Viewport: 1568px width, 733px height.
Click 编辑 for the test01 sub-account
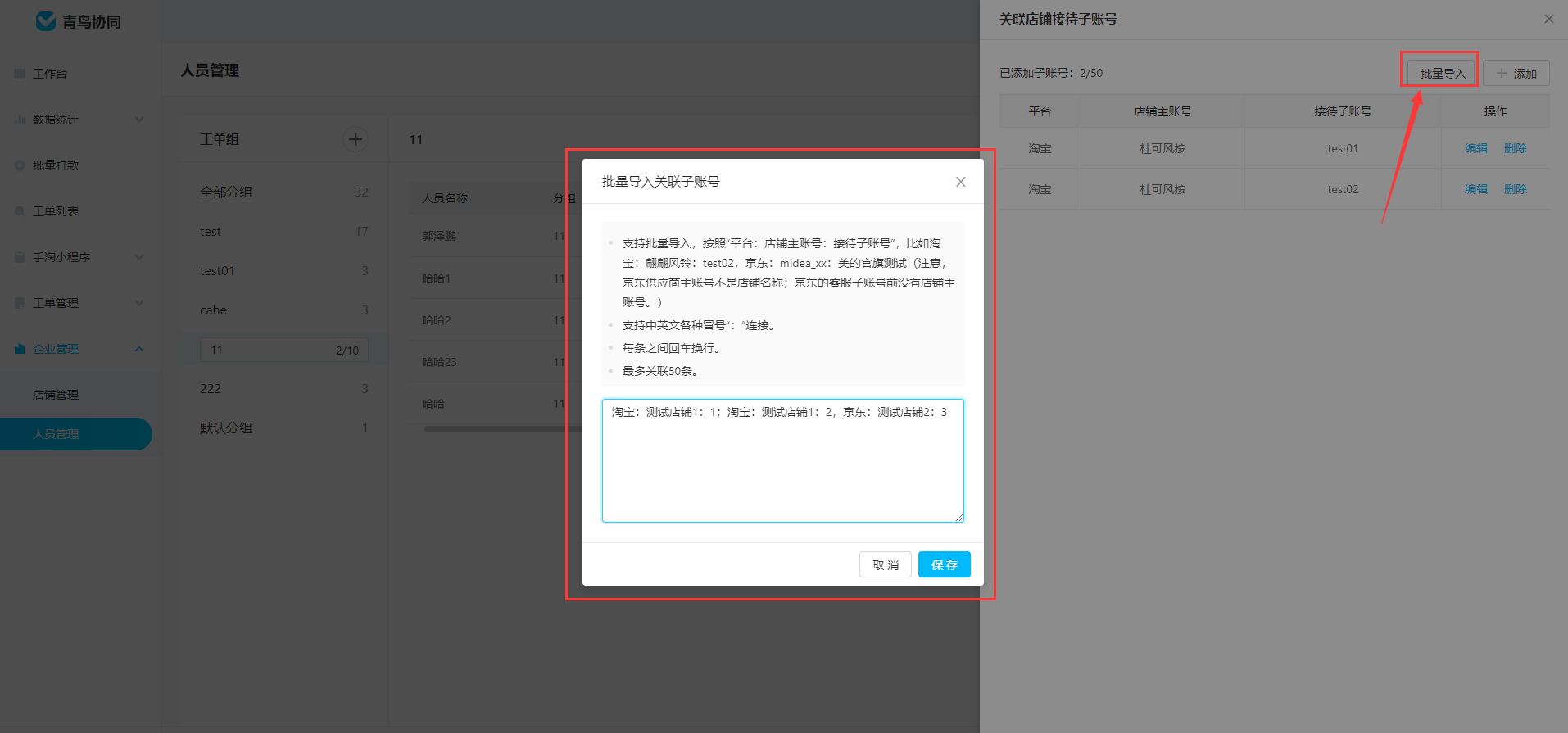(1476, 148)
